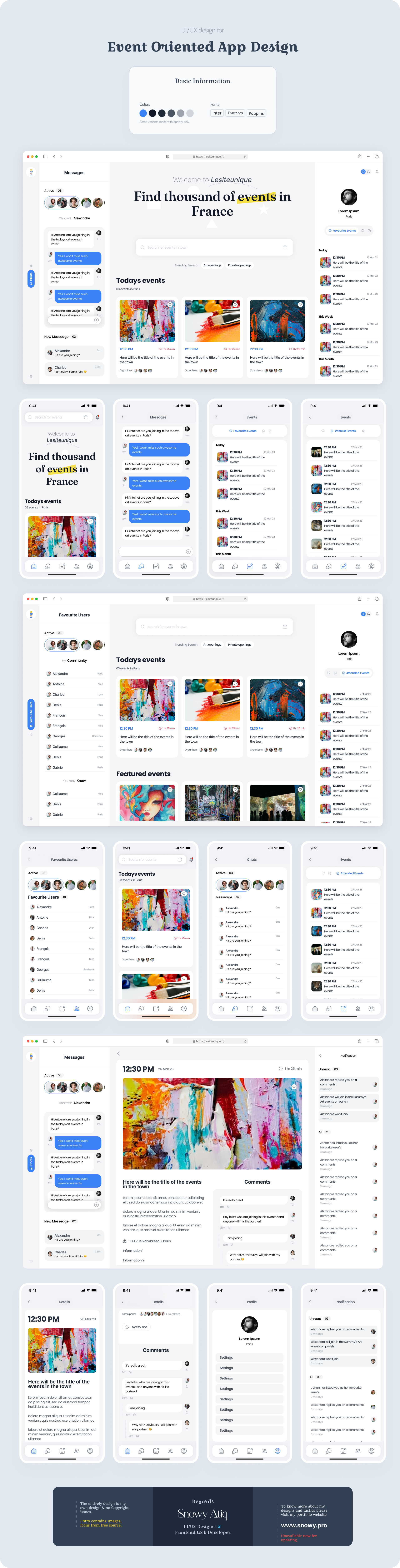Like first Featured events card with the colorful face

click(x=170, y=790)
